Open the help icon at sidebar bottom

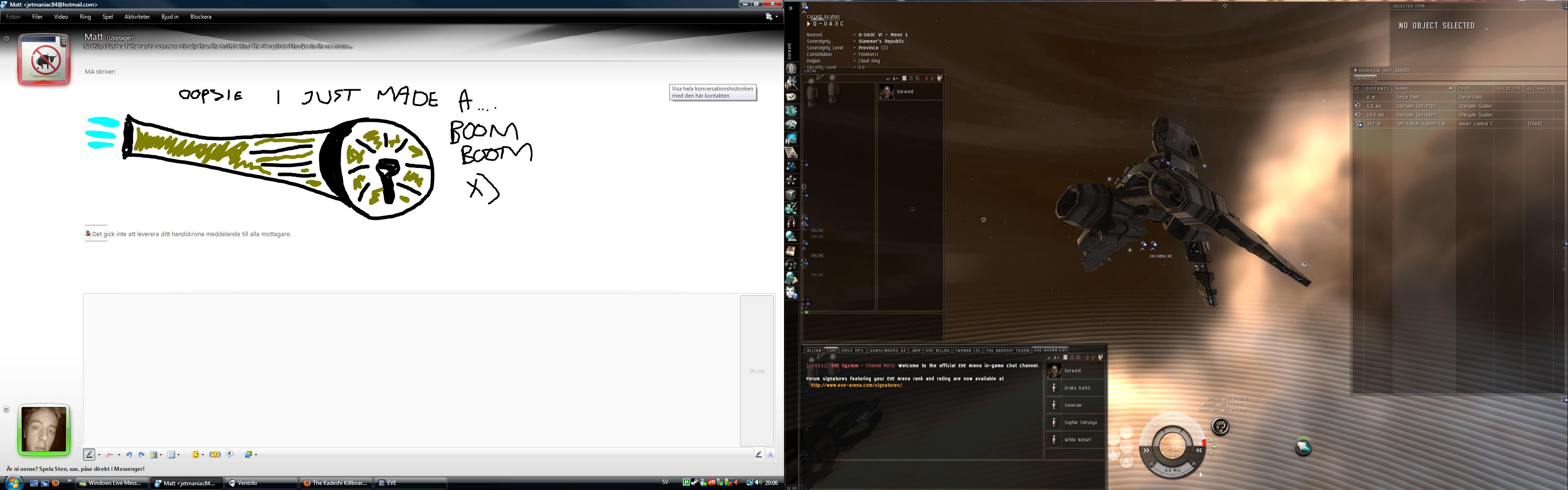click(791, 293)
